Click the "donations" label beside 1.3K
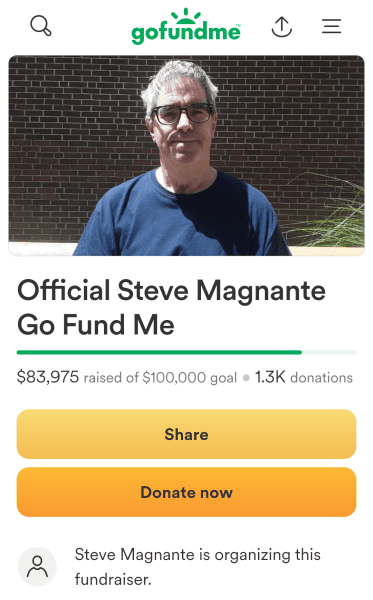Screen dimensions: 373x600 click(x=321, y=378)
